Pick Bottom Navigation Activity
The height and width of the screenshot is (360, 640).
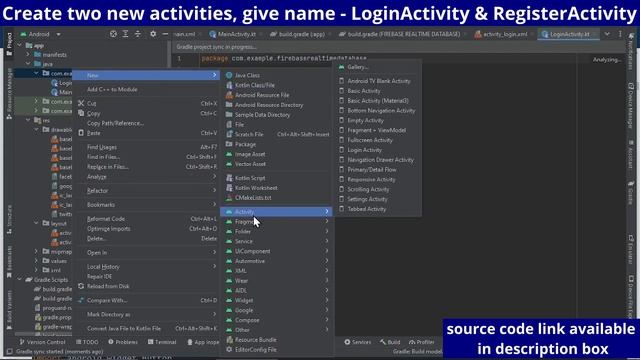(381, 111)
